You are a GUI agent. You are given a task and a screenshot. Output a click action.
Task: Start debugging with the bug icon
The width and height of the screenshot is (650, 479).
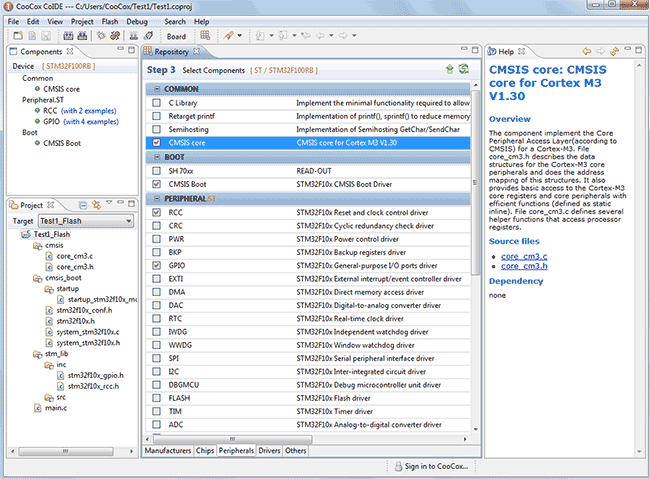click(101, 36)
